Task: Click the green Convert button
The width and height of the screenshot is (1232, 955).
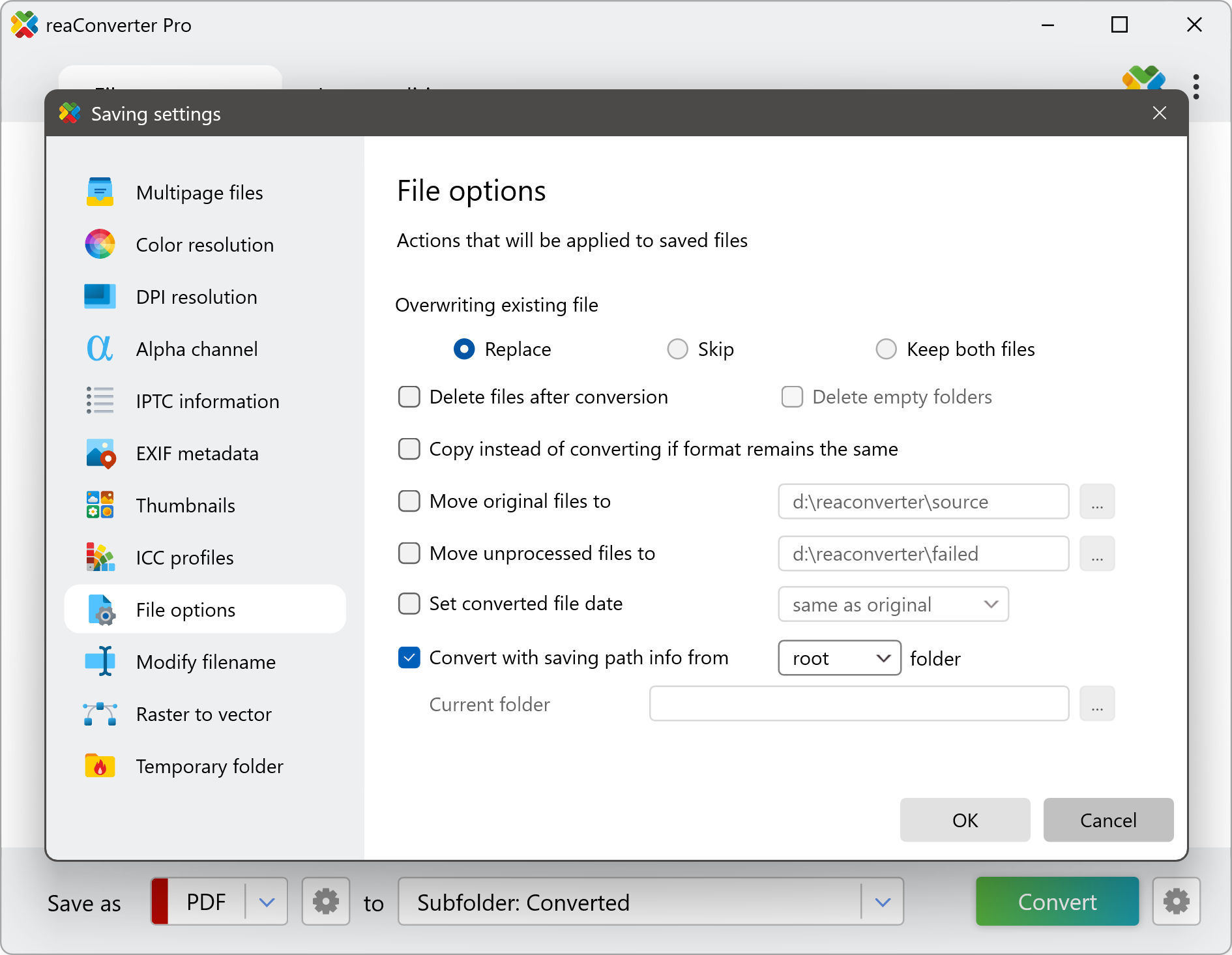Action: [1057, 902]
